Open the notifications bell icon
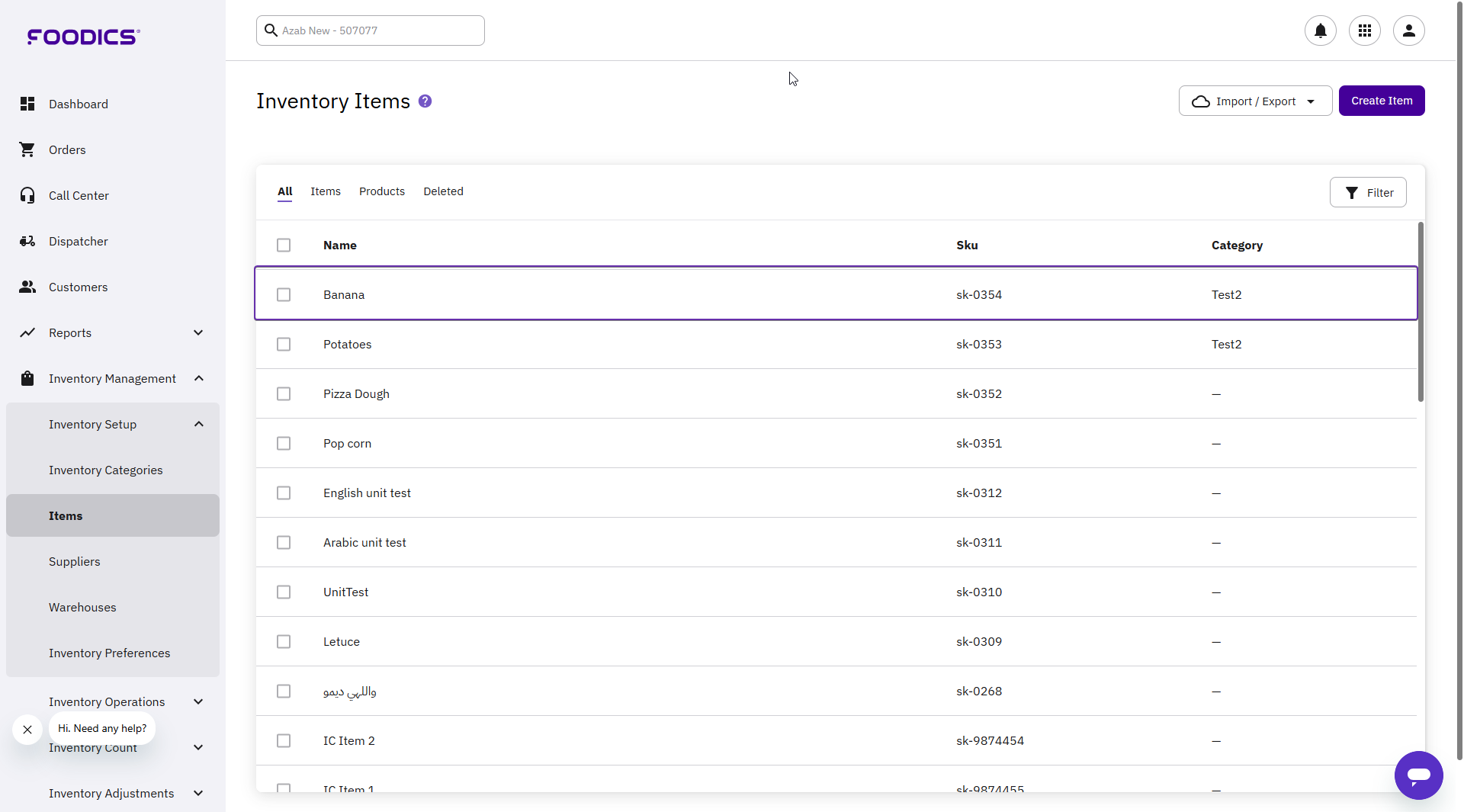This screenshot has width=1464, height=812. [x=1320, y=30]
